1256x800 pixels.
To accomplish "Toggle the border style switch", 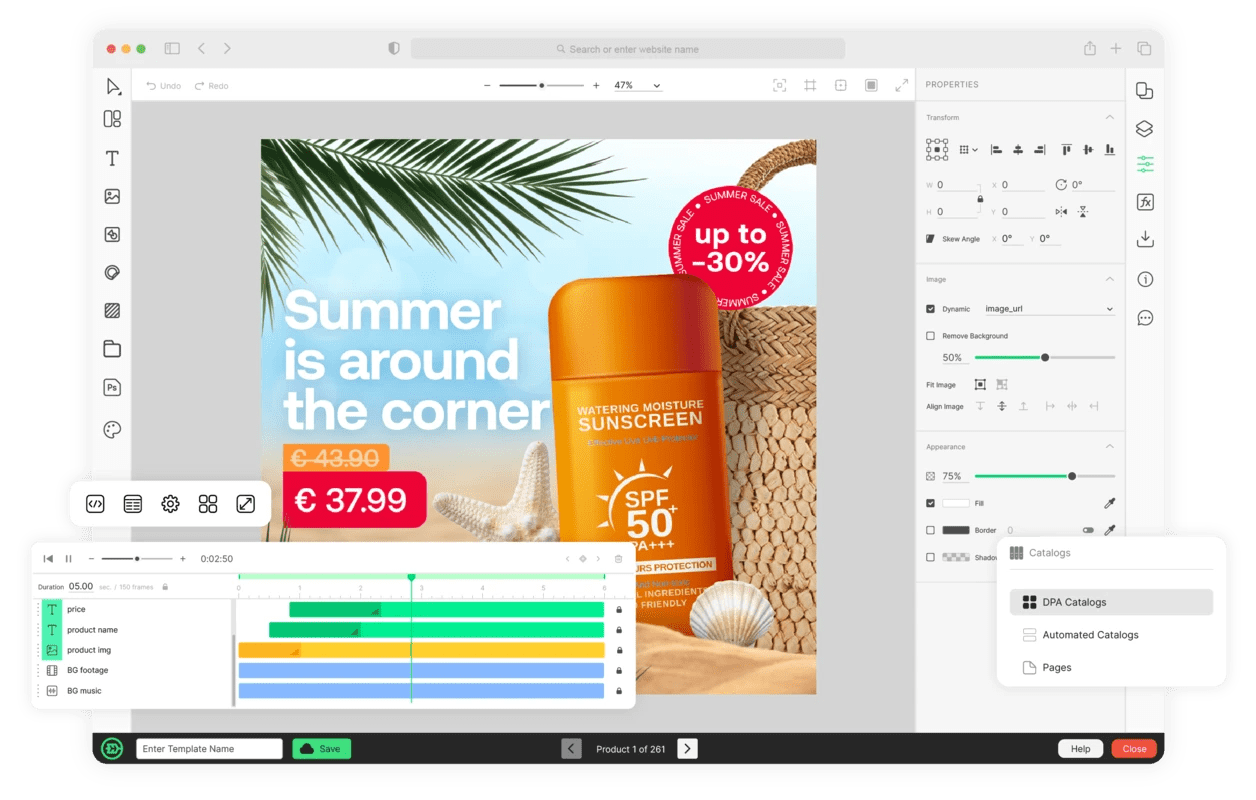I will click(x=1089, y=530).
